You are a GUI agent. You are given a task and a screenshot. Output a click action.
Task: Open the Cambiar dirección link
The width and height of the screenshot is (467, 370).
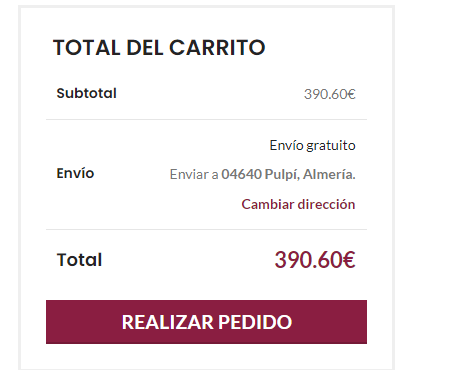coord(298,204)
